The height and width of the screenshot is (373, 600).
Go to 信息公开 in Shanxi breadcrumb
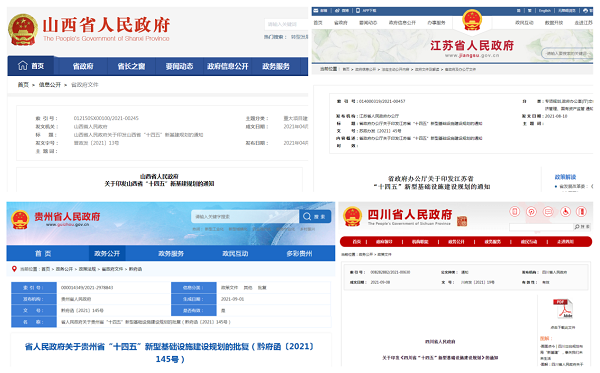point(50,85)
